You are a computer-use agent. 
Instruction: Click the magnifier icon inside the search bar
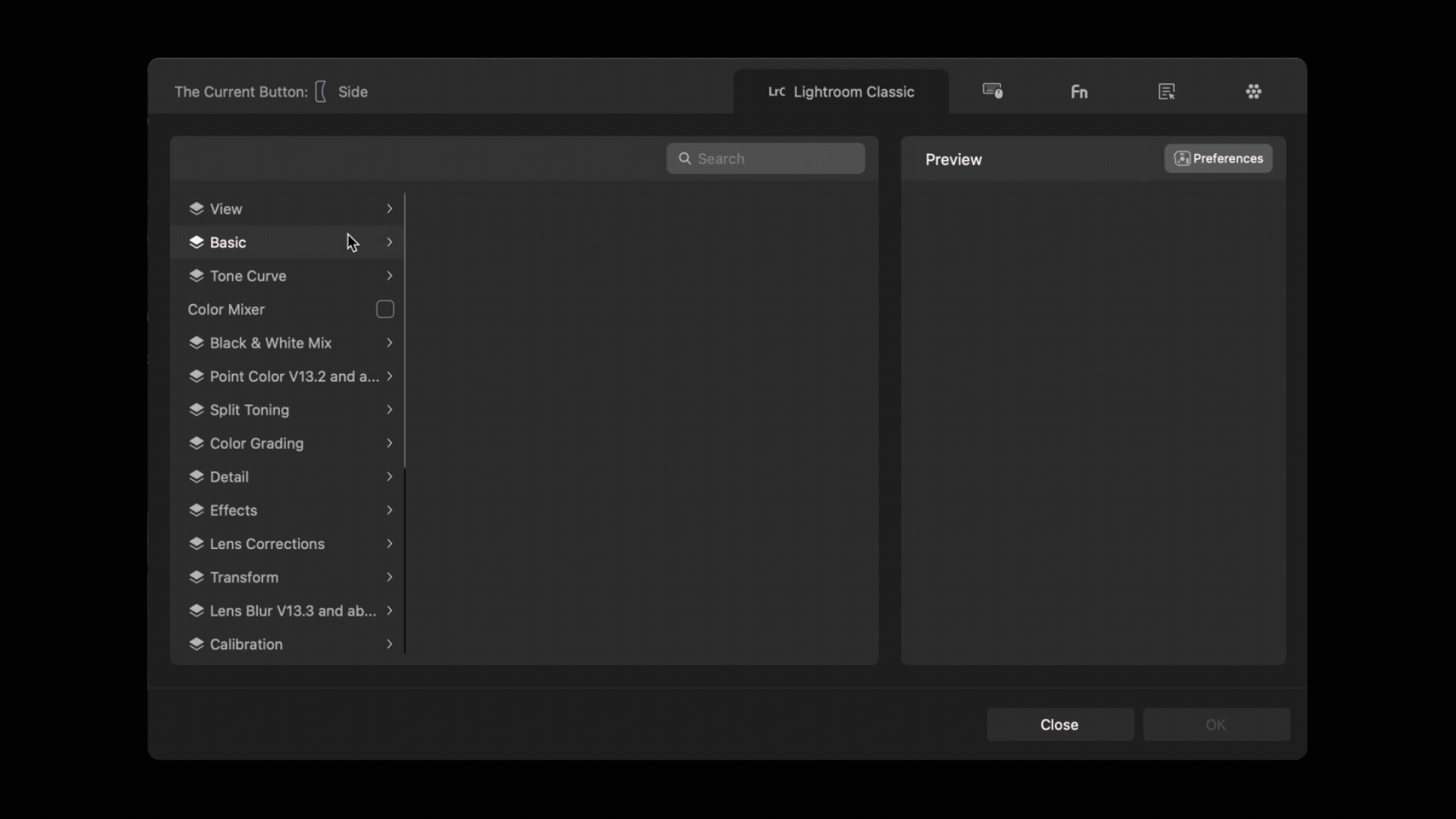[x=685, y=158]
